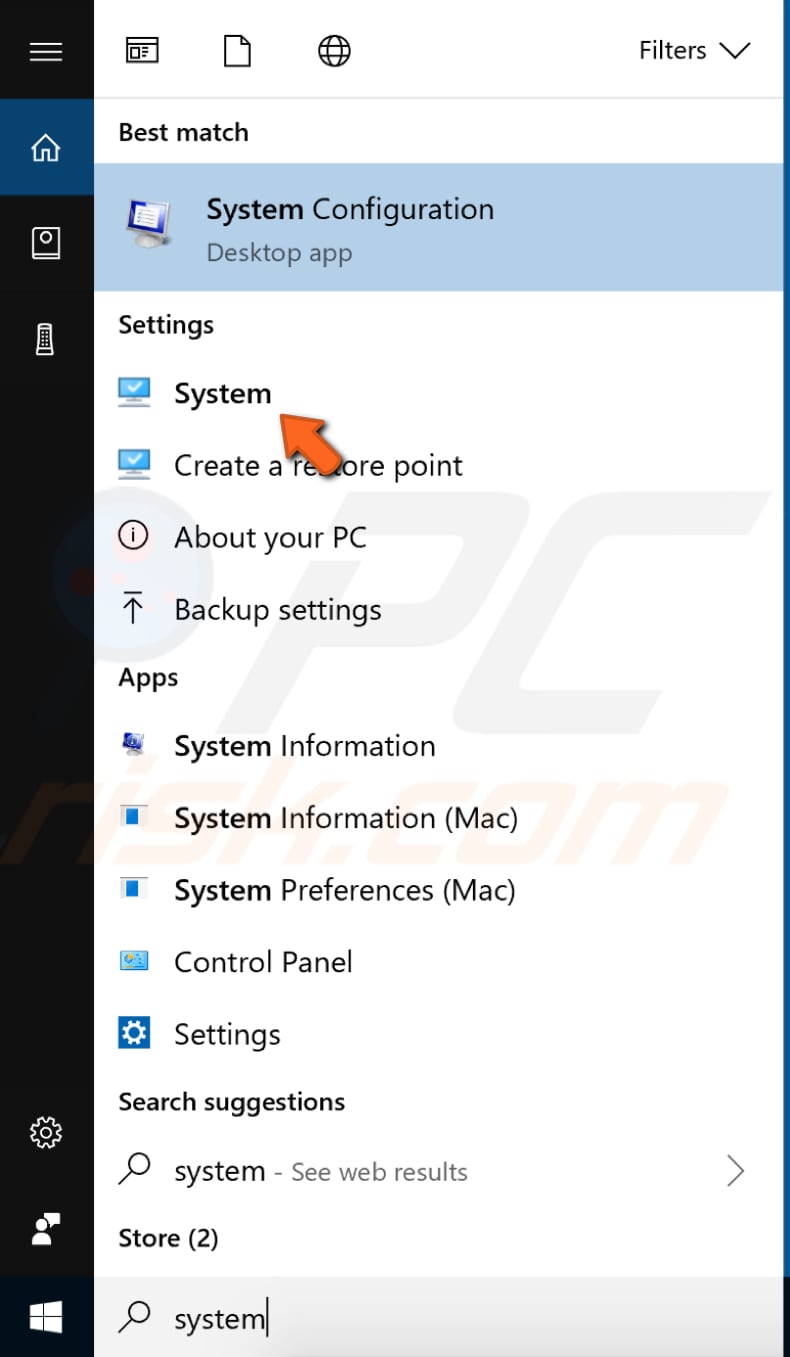Open Settings via the gear icon

pos(46,1133)
